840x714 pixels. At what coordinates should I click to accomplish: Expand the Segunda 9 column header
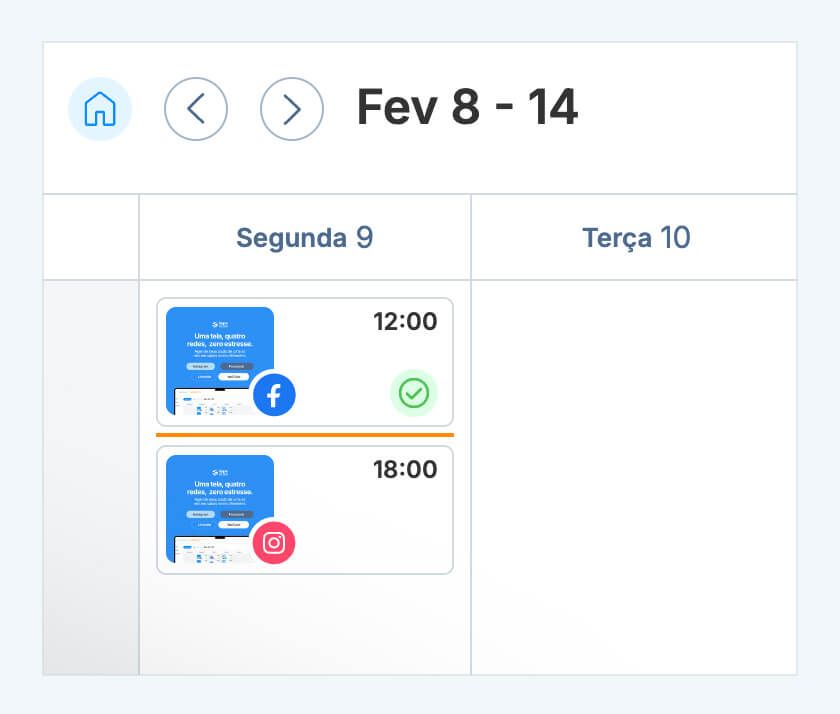[x=304, y=237]
